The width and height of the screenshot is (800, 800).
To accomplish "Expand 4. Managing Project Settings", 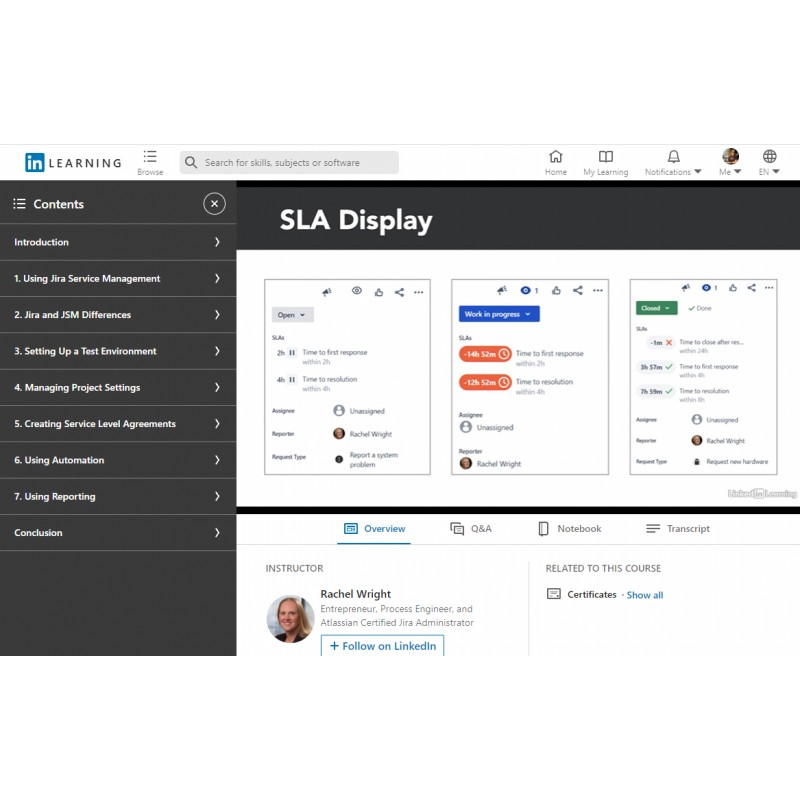I will (x=118, y=387).
